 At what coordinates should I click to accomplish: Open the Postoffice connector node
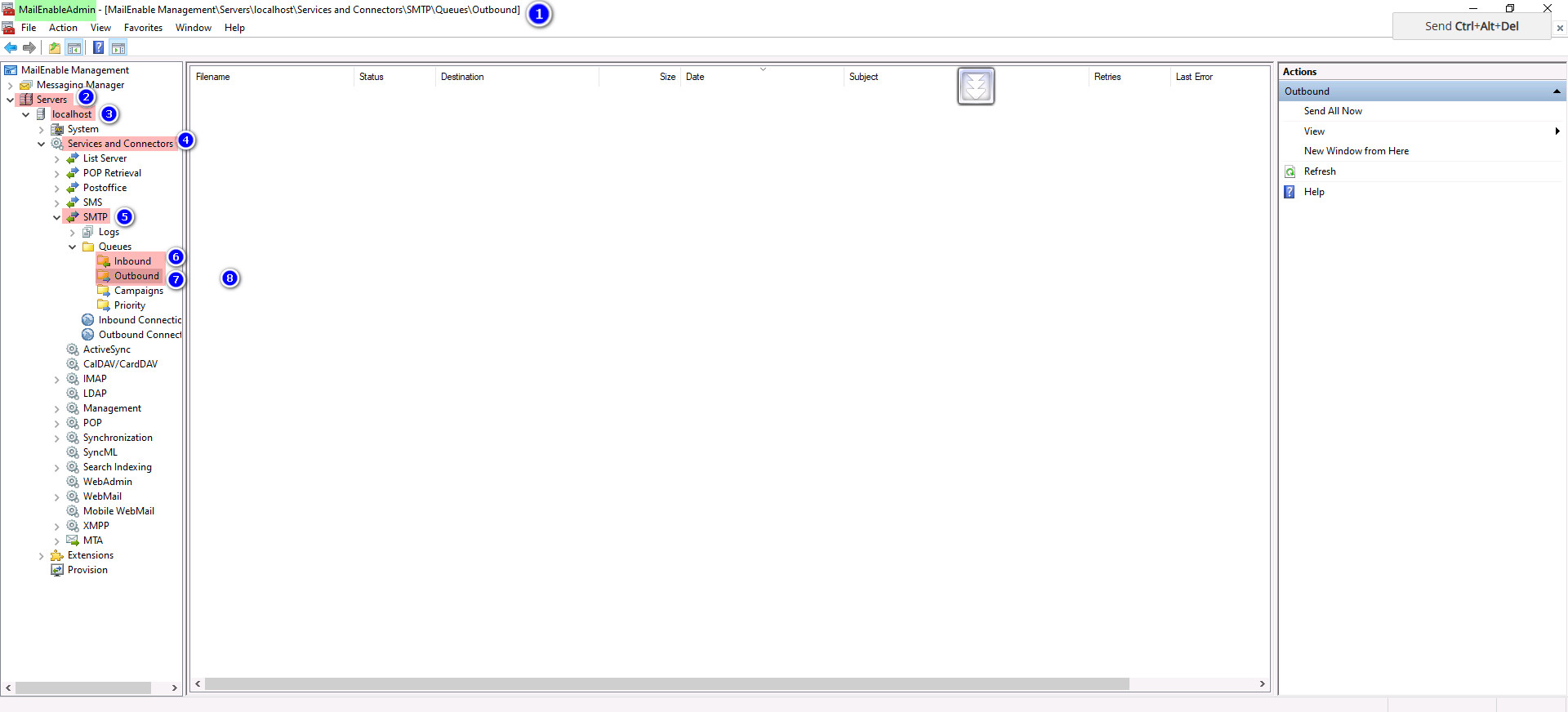(105, 188)
